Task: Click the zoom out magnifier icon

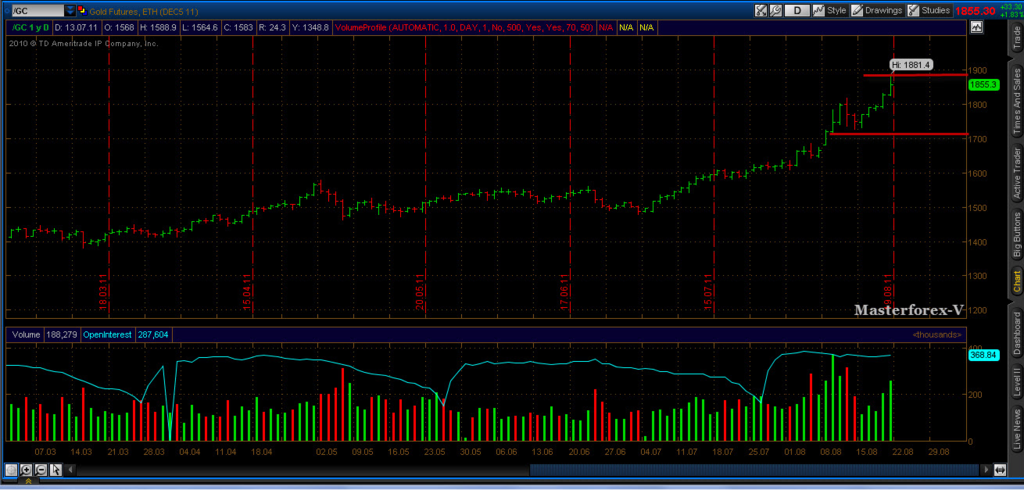Action: point(40,469)
